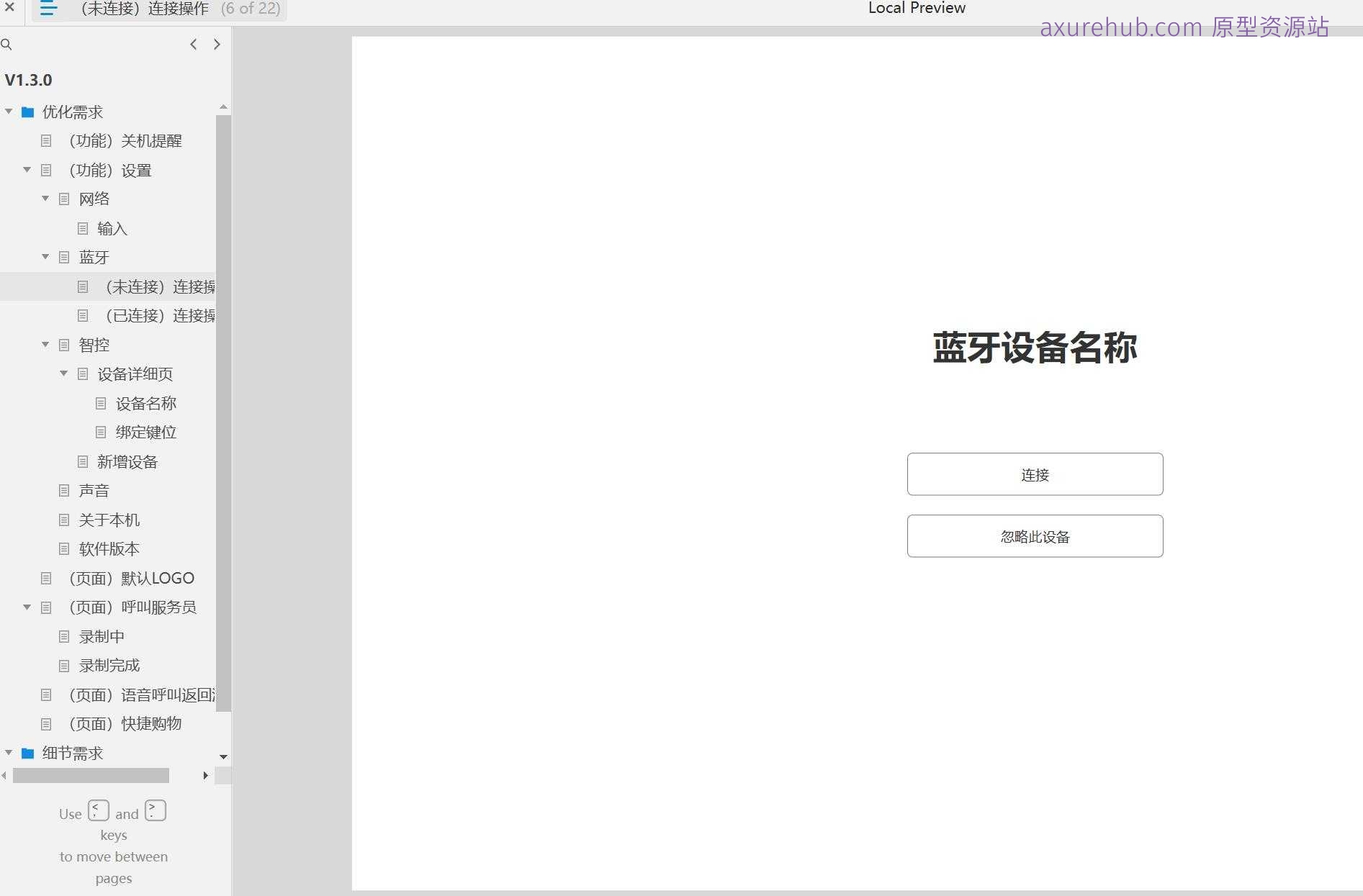
Task: Collapse the 蓝牙 tree node
Action: (45, 257)
